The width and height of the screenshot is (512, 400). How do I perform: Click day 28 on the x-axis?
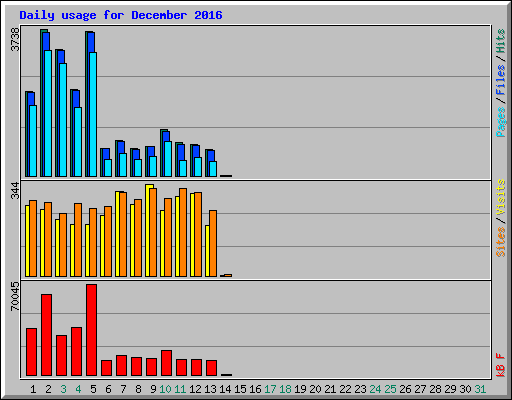coord(435,389)
